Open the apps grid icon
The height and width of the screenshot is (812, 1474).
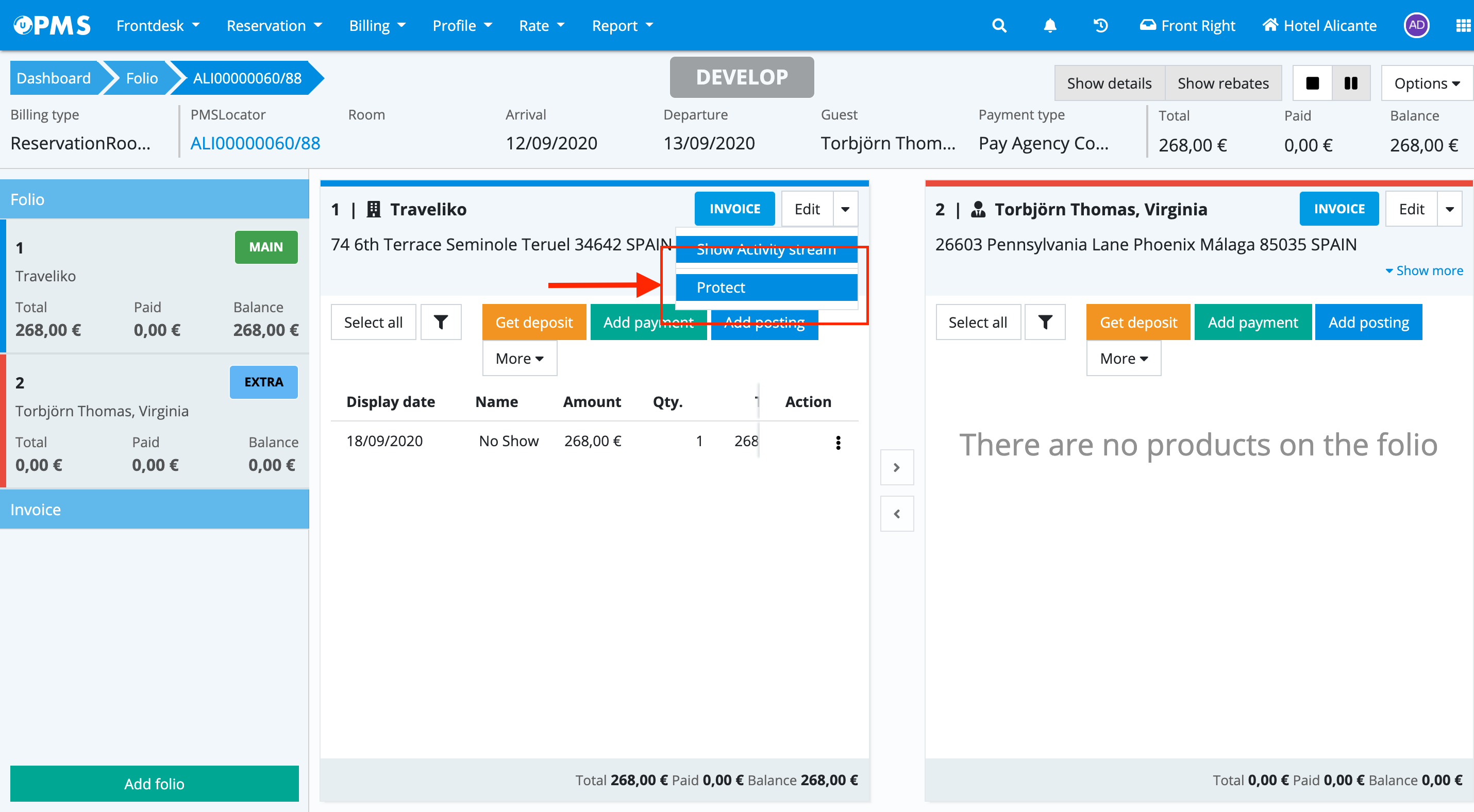click(1462, 26)
